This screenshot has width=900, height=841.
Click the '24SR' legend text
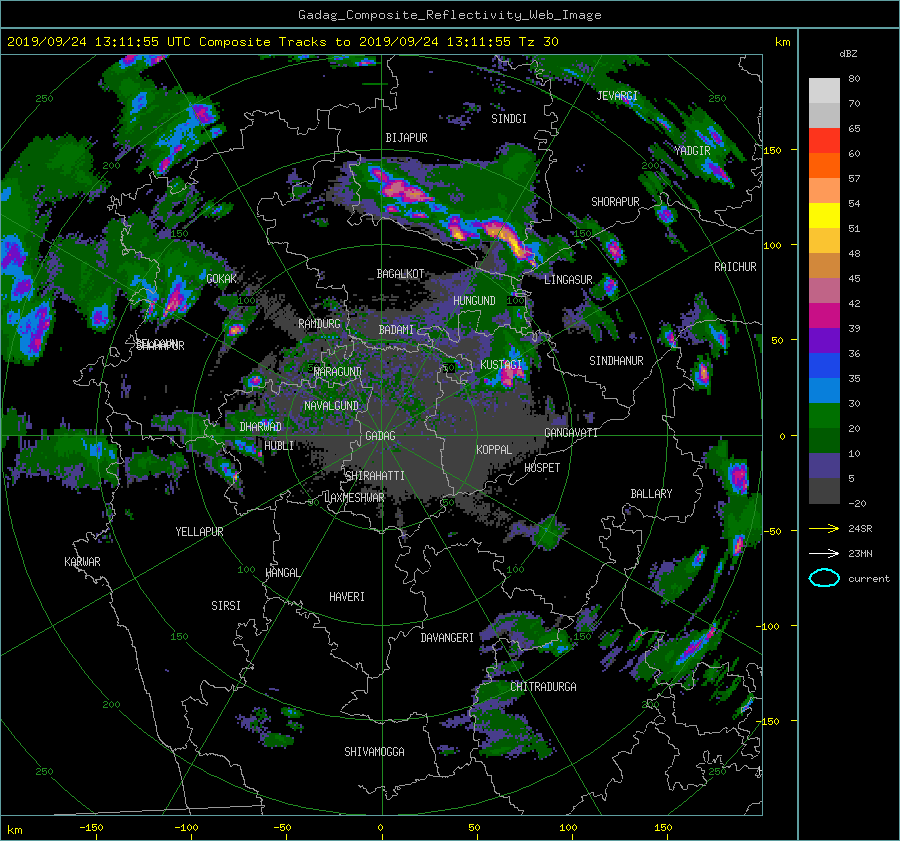tap(860, 529)
